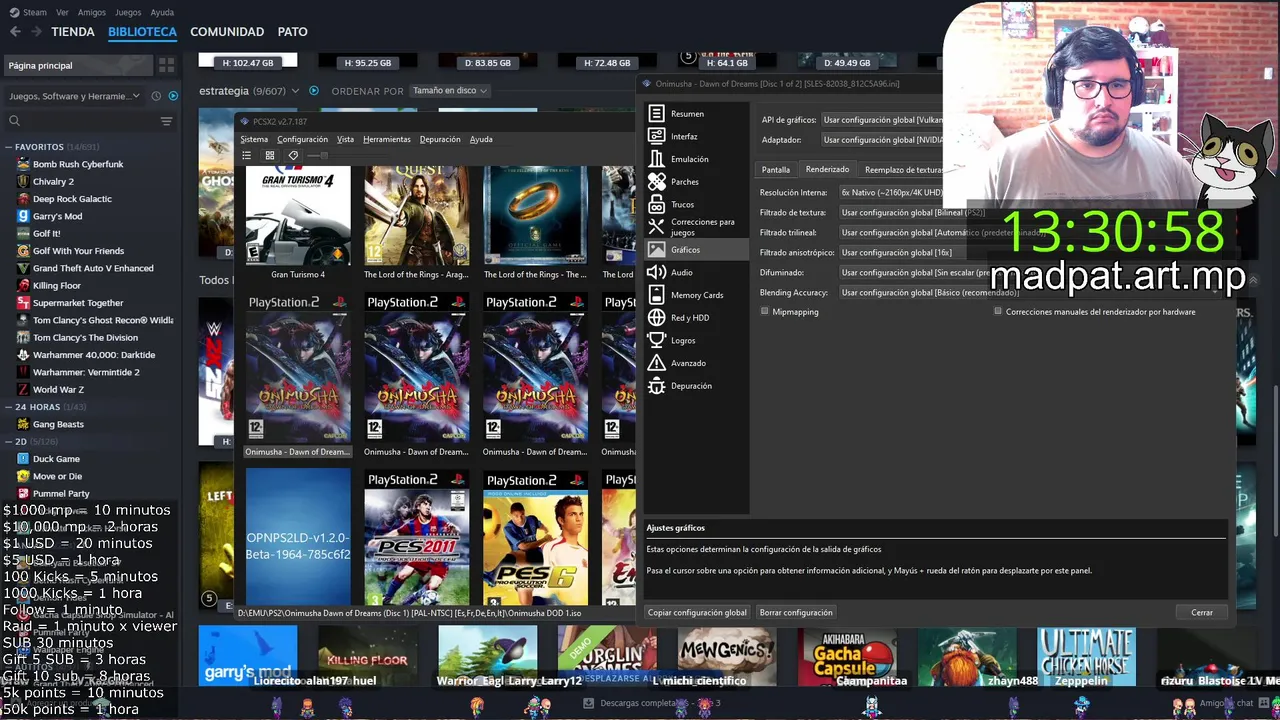1280x720 pixels.
Task: Open the Depuración bug icon
Action: tap(656, 386)
